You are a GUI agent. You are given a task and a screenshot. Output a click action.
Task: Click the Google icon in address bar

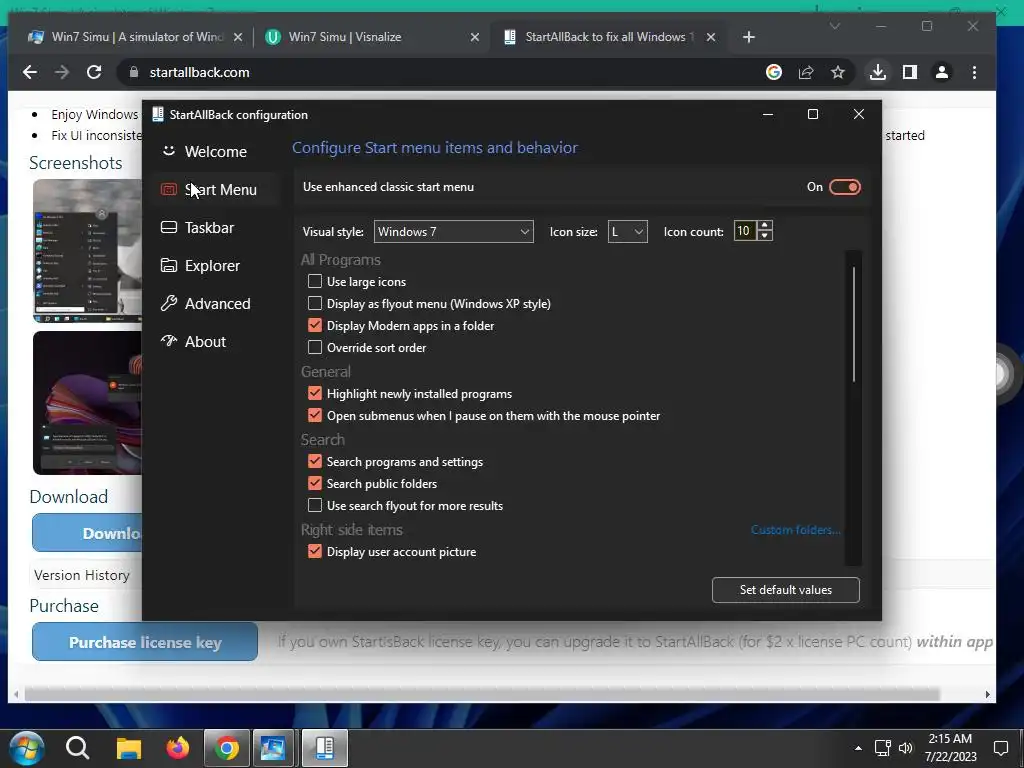[774, 72]
